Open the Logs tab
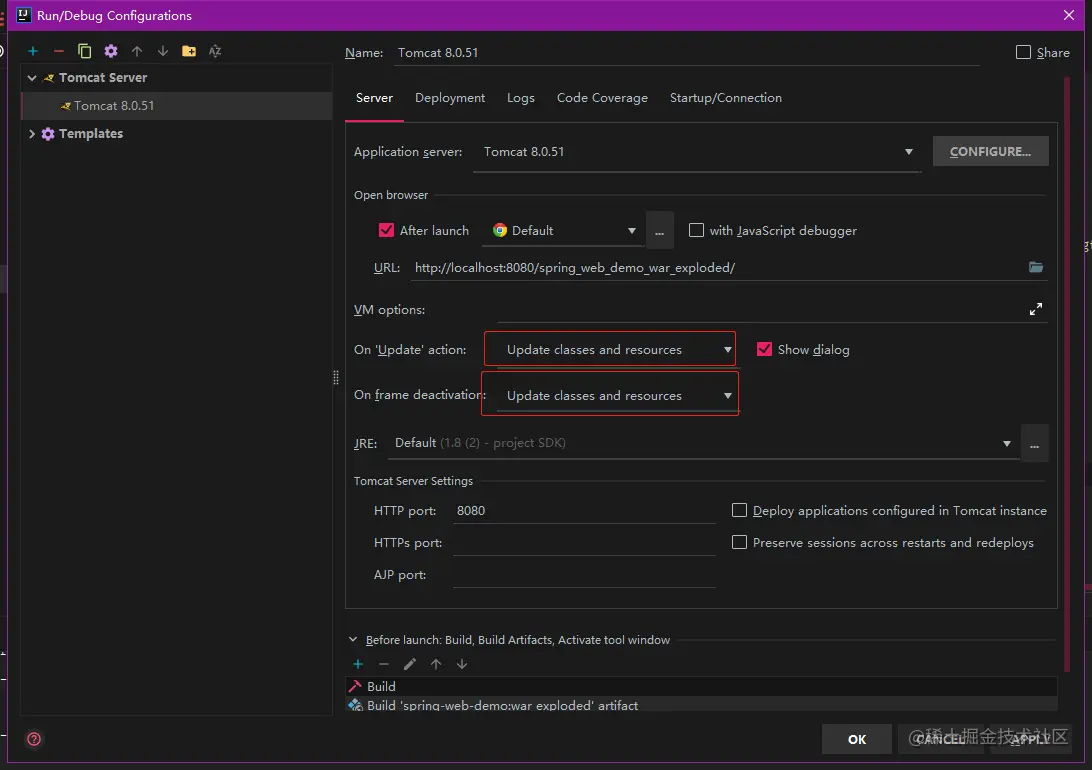The width and height of the screenshot is (1092, 770). (520, 98)
